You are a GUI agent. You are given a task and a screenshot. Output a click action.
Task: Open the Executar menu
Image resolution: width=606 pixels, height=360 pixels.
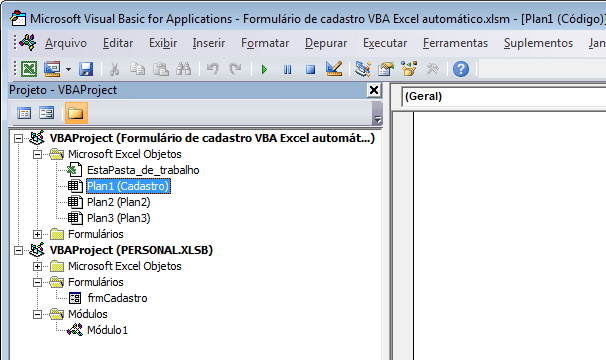click(385, 43)
